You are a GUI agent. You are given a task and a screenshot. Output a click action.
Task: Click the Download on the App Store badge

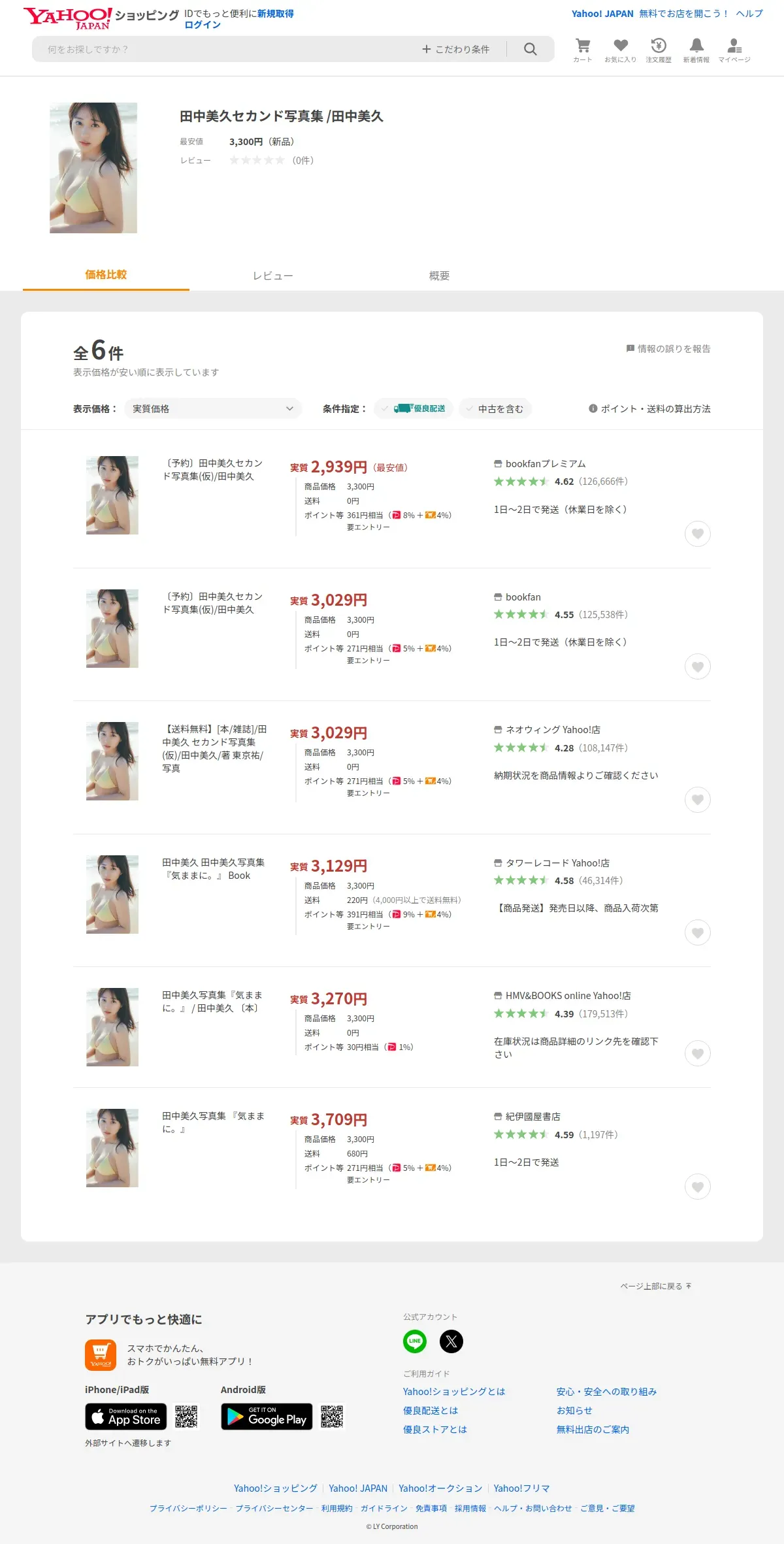pos(126,1417)
